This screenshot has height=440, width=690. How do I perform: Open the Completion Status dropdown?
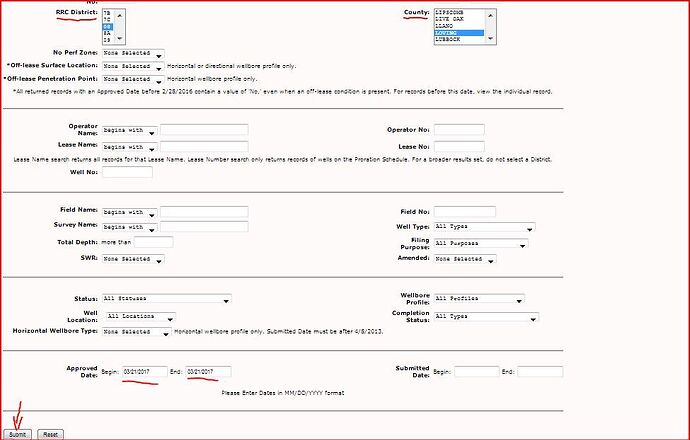pos(486,317)
